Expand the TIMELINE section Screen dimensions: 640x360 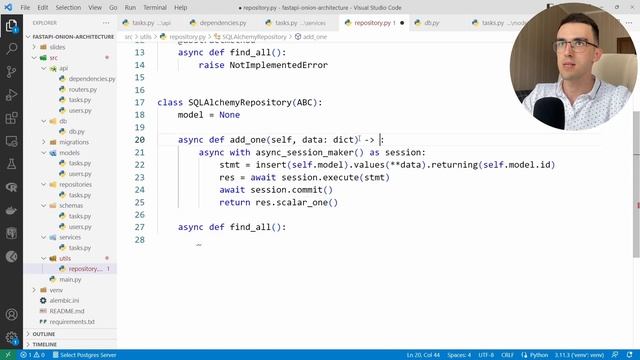coord(44,344)
